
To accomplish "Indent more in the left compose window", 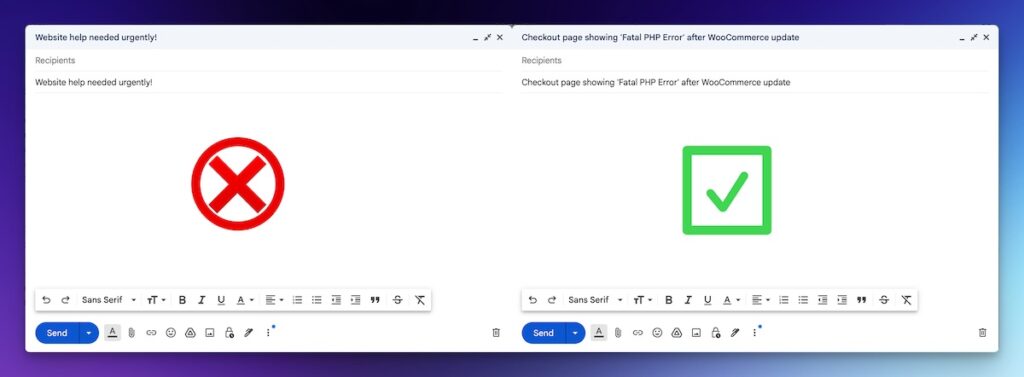I will coord(355,300).
